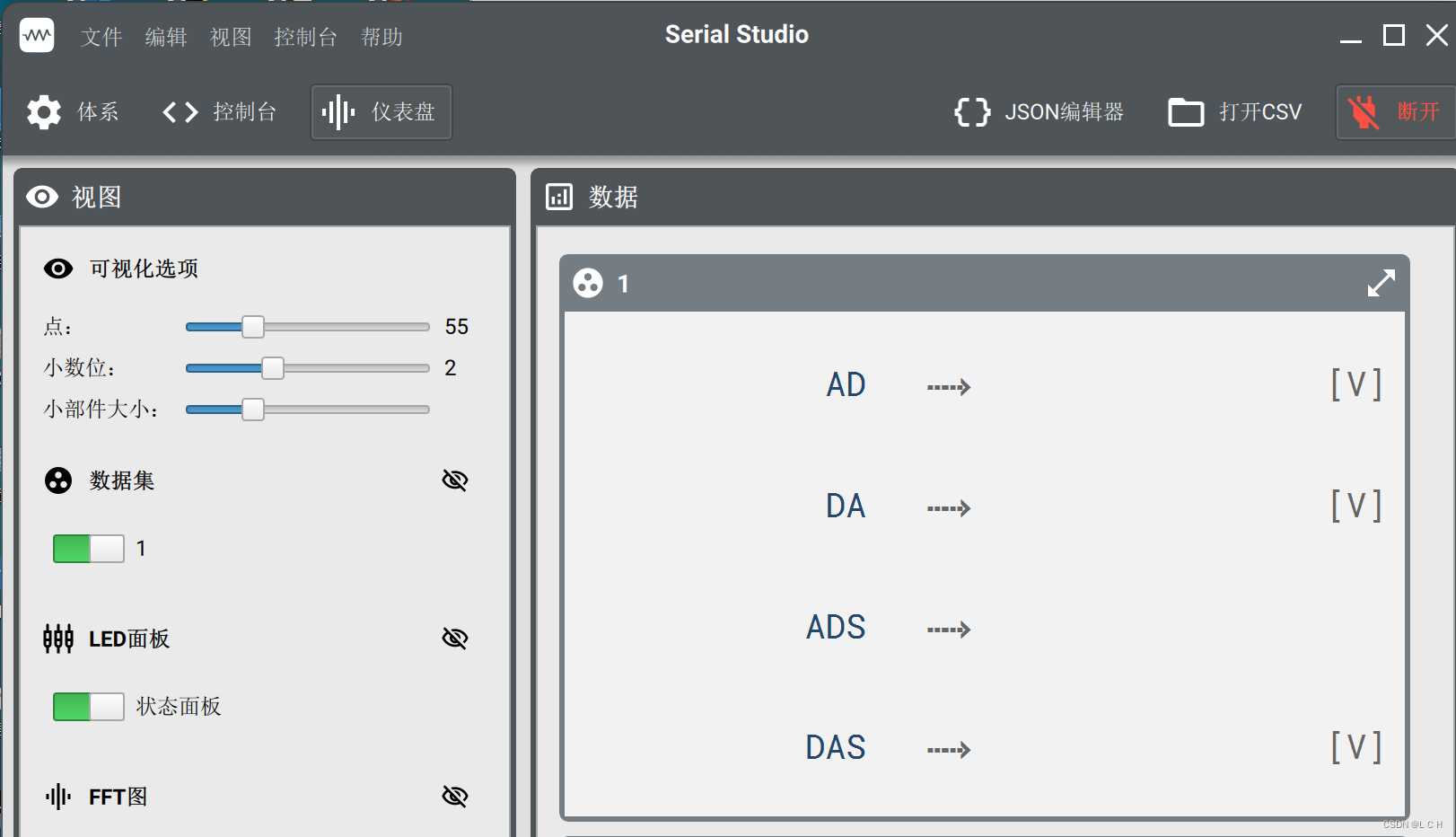This screenshot has width=1456, height=837.
Task: Click the arrow icon next to ADS
Action: point(949,630)
